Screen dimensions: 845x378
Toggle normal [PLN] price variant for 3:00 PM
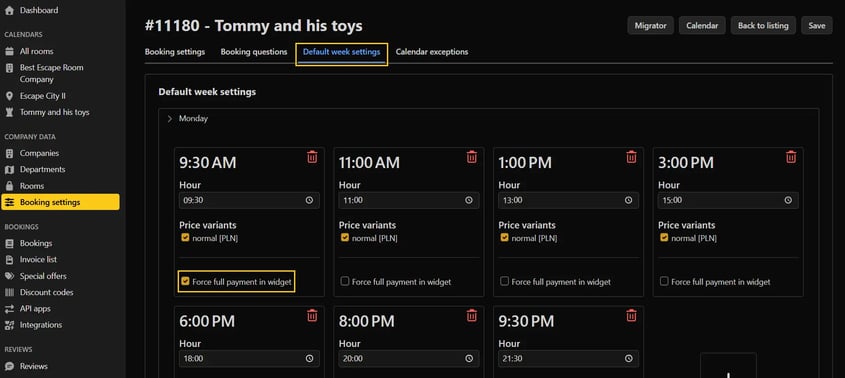664,237
